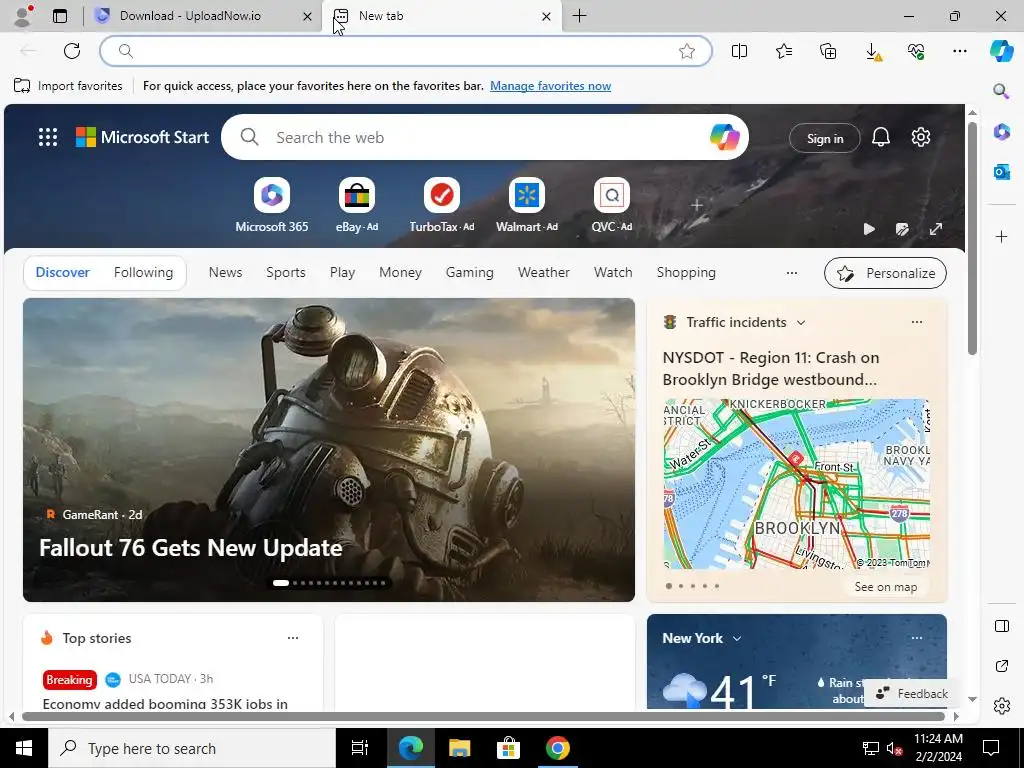
Task: Launch Google Chrome from taskbar
Action: point(557,748)
